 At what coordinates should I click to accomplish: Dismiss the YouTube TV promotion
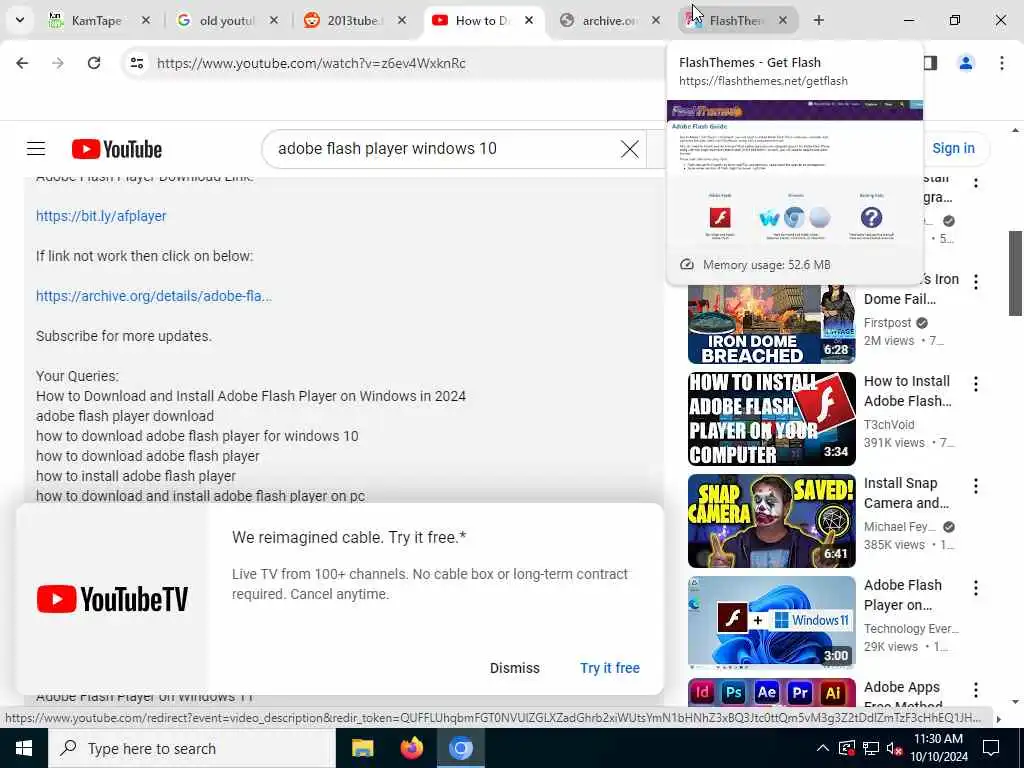click(515, 668)
